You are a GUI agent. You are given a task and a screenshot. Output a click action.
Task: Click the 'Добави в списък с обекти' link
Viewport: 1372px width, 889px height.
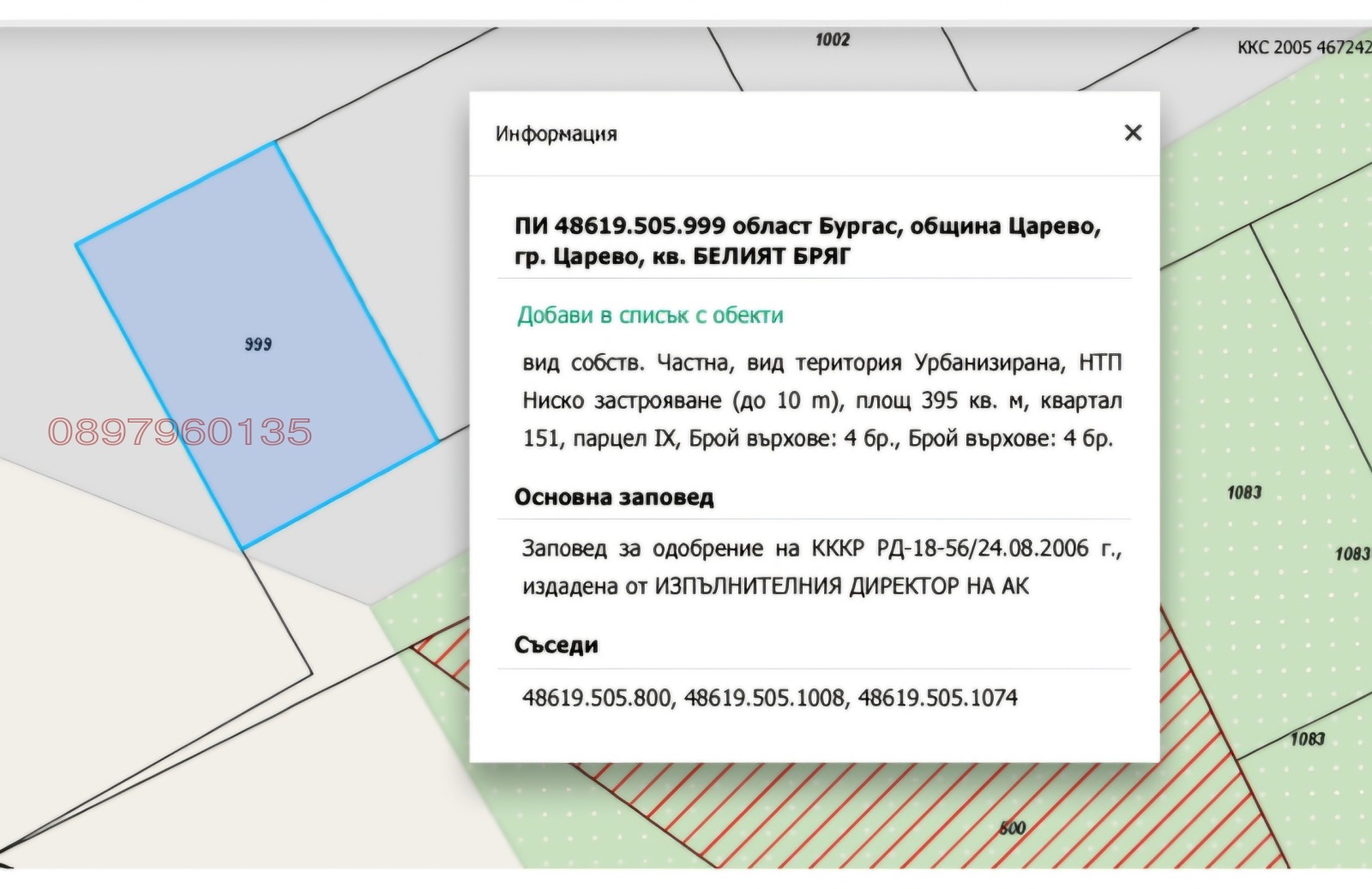click(x=650, y=315)
